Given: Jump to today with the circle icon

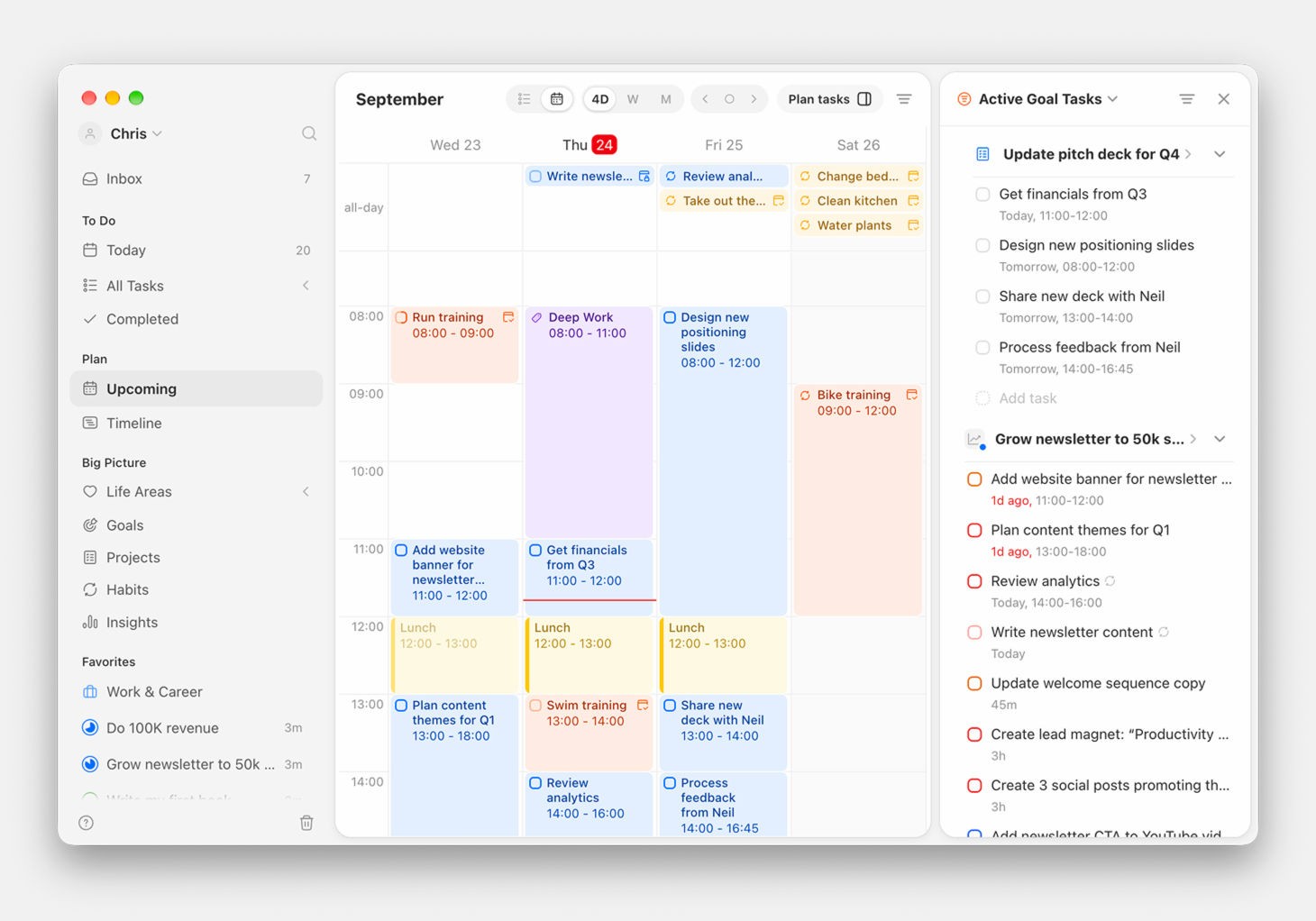Looking at the screenshot, I should tap(729, 99).
